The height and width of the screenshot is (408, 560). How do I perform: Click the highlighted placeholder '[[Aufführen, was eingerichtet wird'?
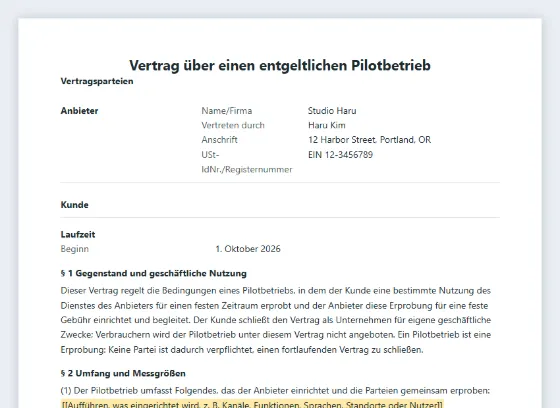(x=252, y=404)
